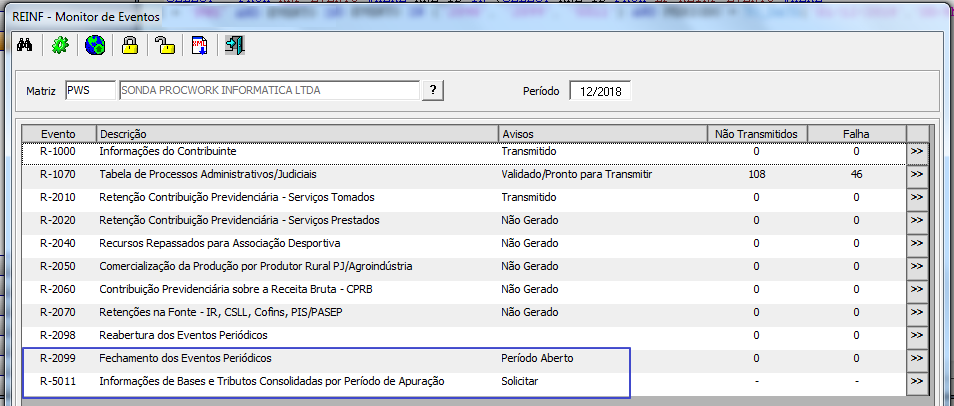
Task: Click the green gear process icon
Action: click(x=60, y=46)
